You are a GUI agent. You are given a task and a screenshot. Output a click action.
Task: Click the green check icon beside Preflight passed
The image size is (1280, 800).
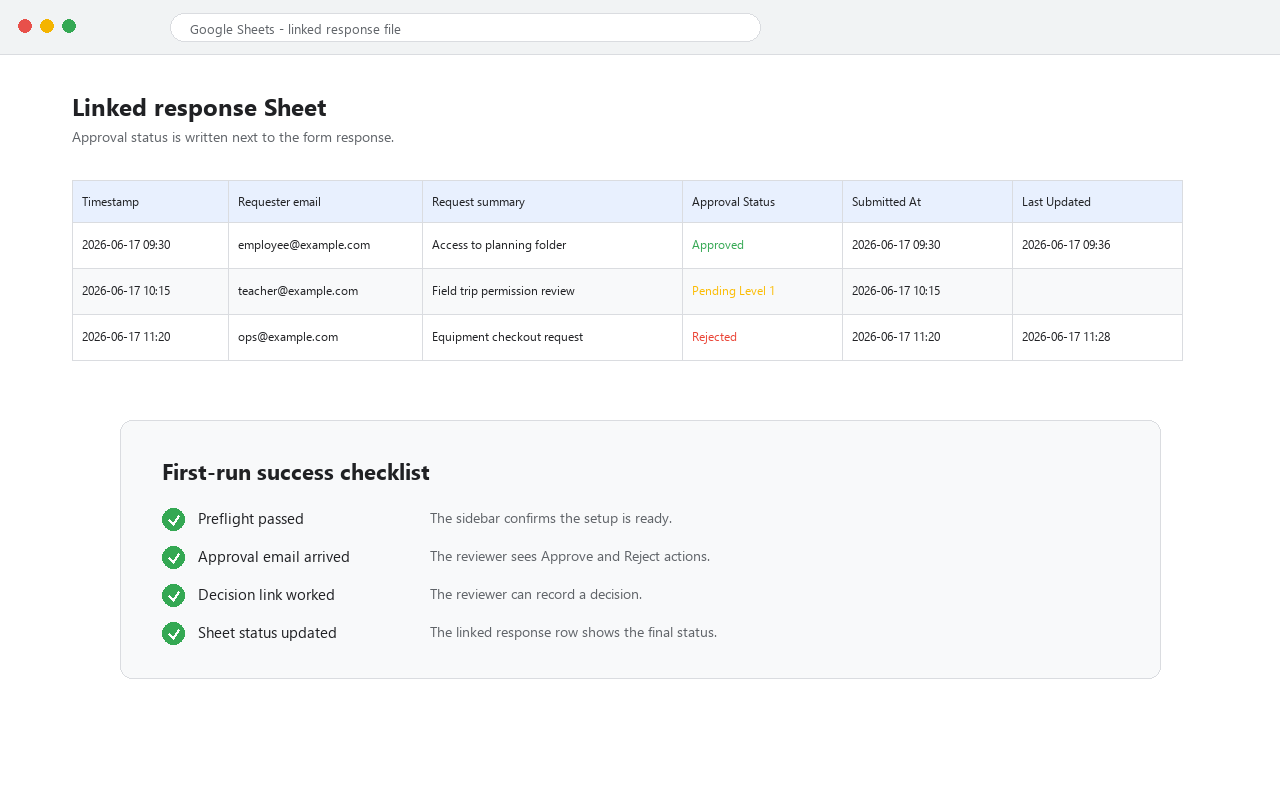click(173, 519)
